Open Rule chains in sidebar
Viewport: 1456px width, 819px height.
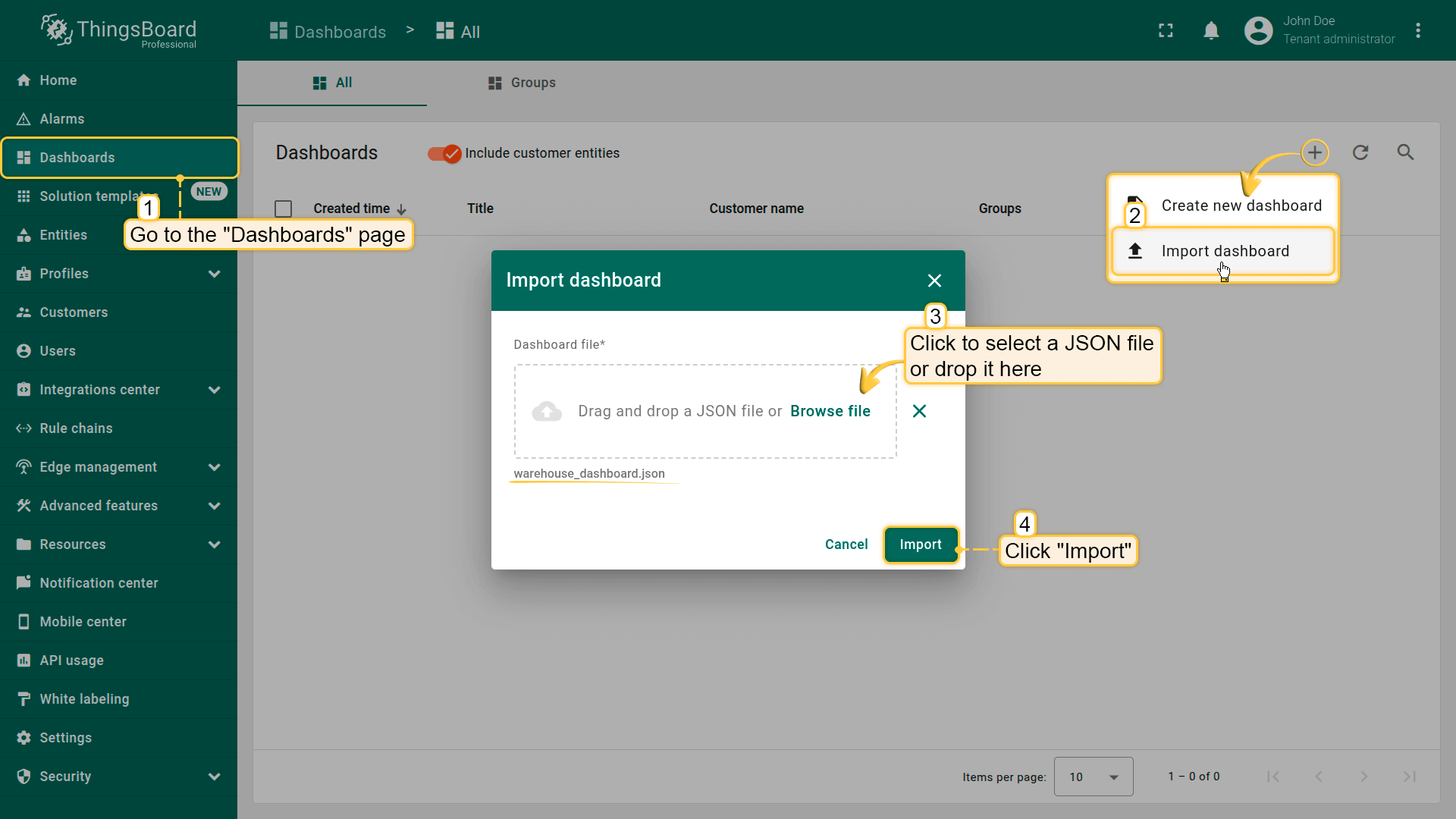[76, 428]
